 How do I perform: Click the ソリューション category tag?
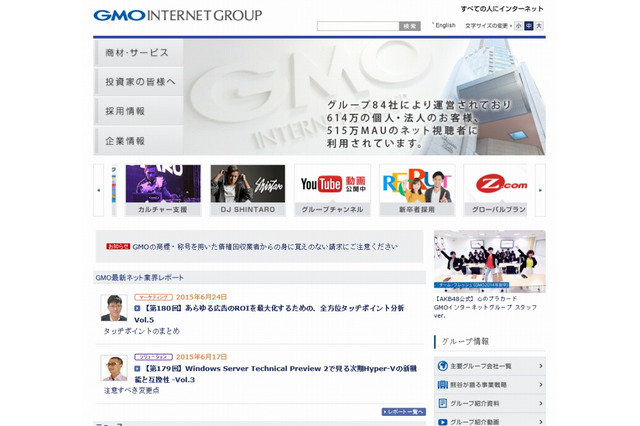(x=153, y=357)
